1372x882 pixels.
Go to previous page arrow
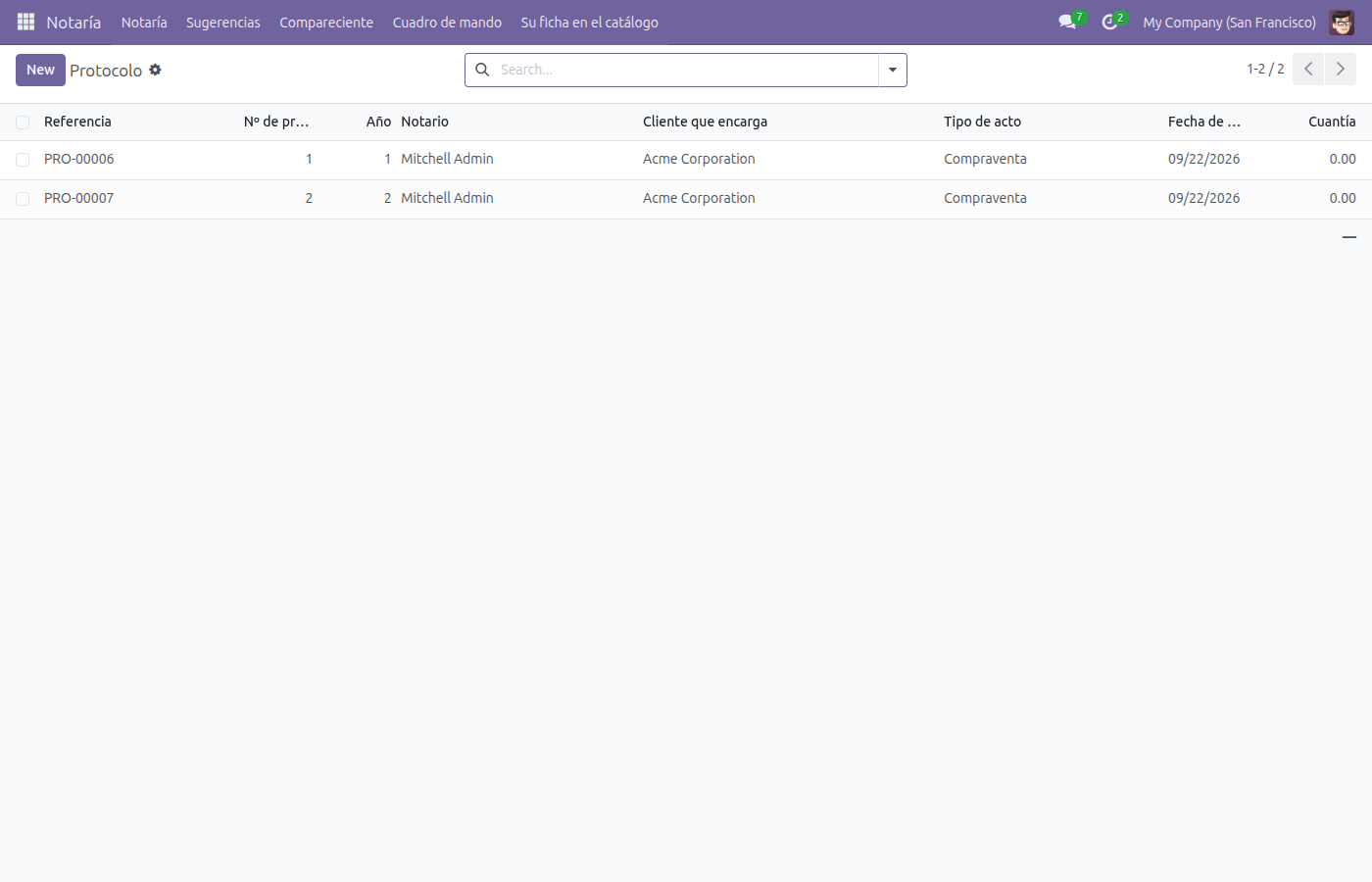click(x=1308, y=70)
